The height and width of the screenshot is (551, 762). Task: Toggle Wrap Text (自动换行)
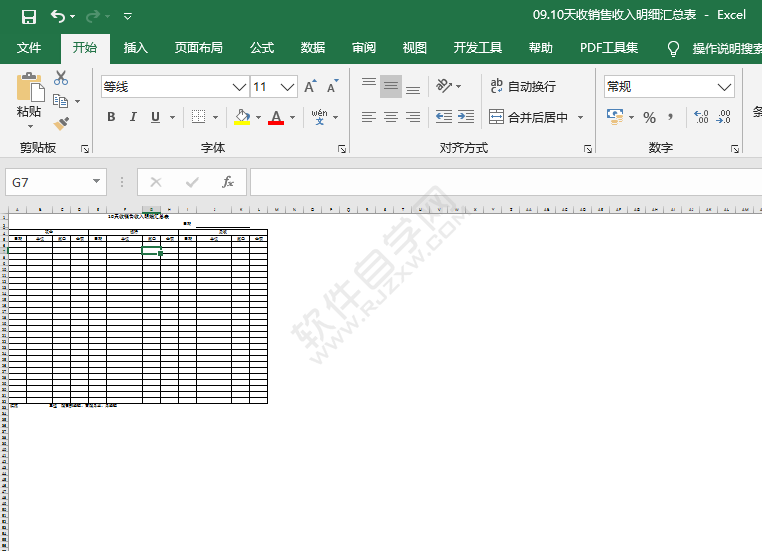coord(522,87)
